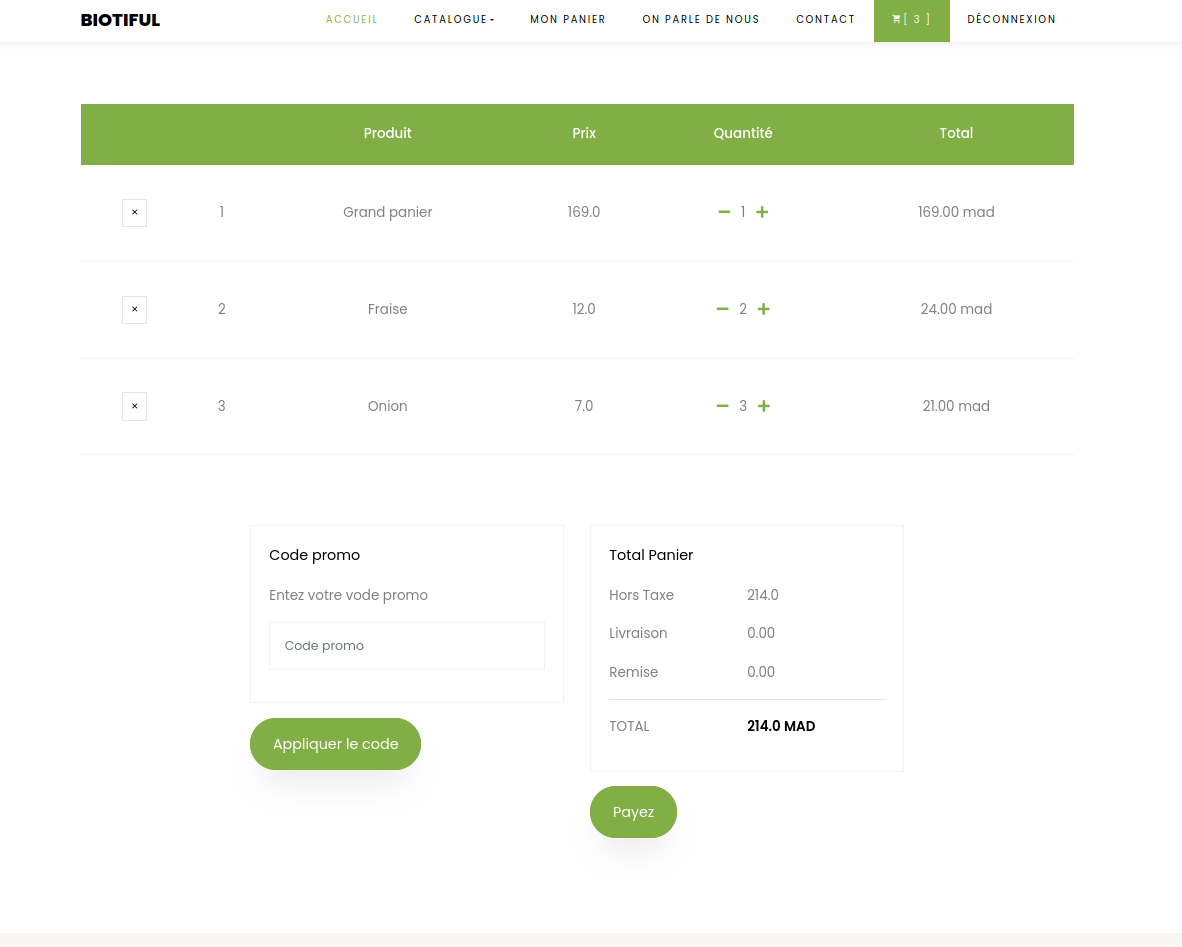Click the Code promo heading

point(314,555)
